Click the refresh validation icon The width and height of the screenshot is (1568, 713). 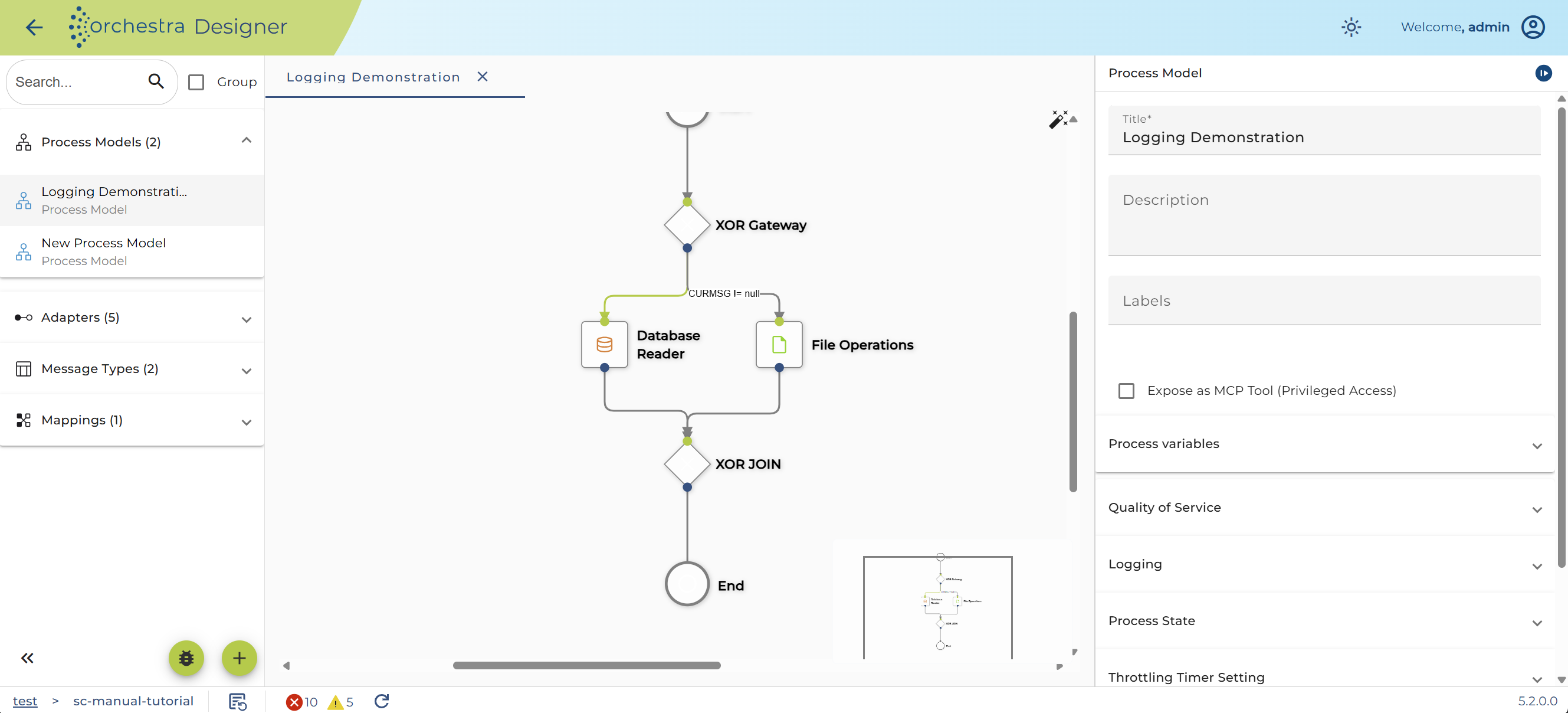(x=382, y=701)
